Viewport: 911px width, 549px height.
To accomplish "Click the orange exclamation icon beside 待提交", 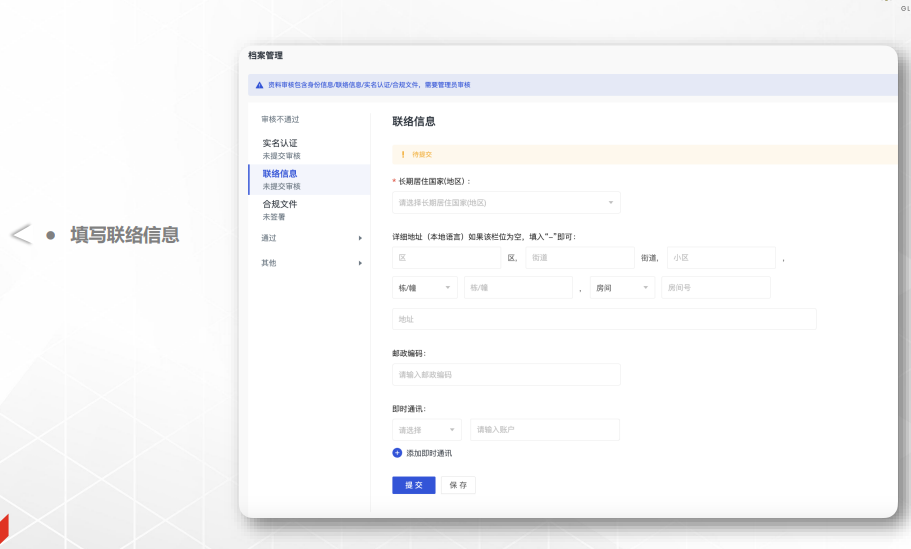I will coord(403,154).
